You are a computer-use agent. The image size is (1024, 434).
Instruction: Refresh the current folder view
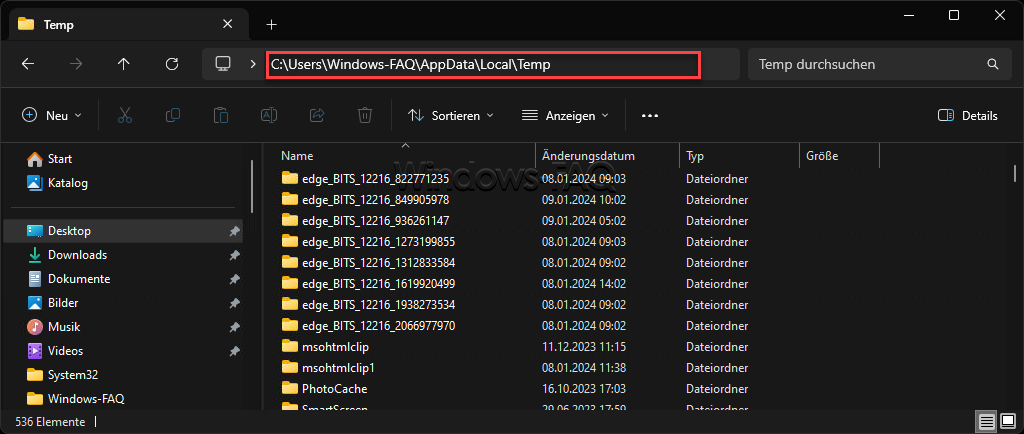171,64
